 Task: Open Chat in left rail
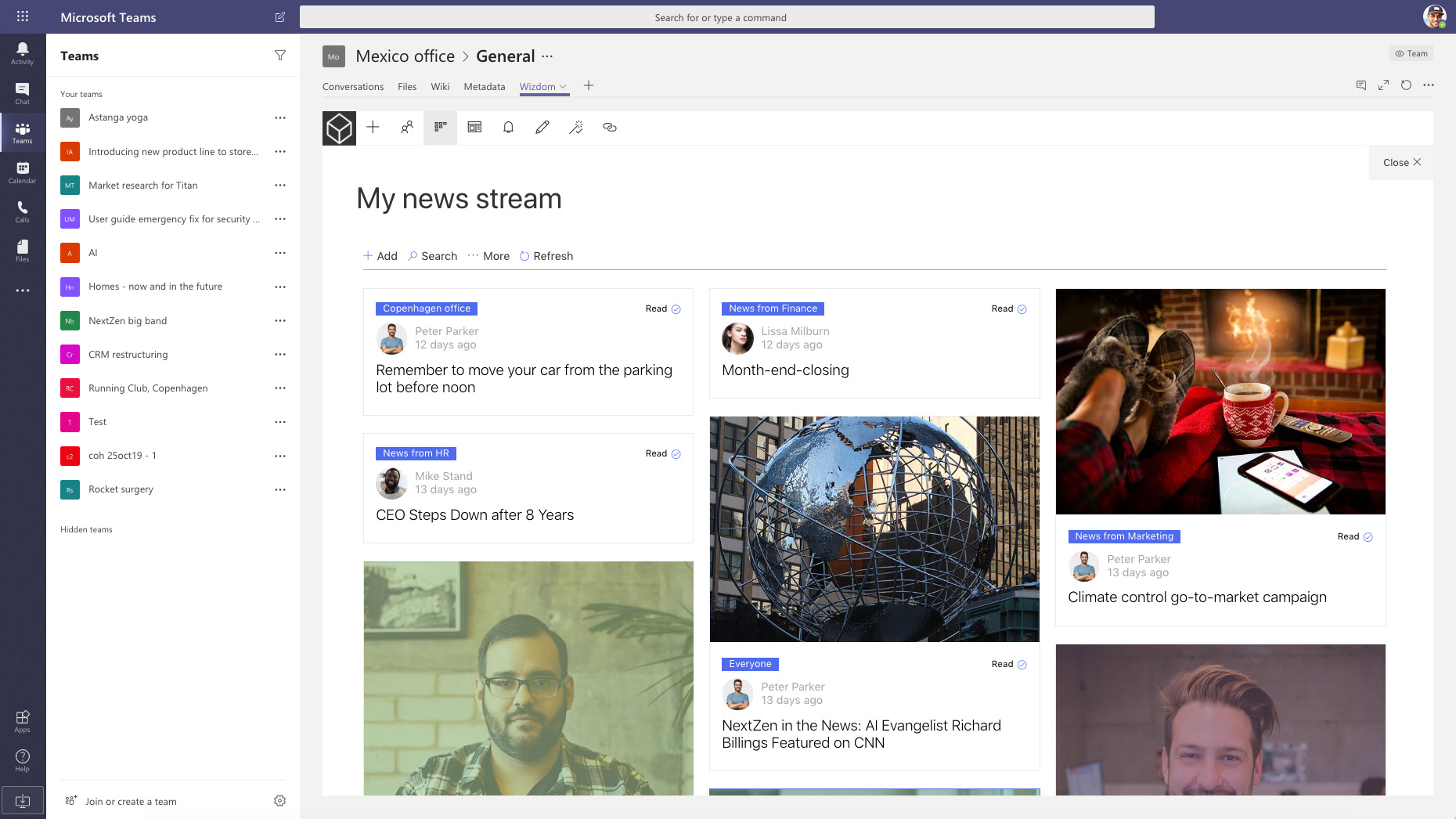(23, 93)
